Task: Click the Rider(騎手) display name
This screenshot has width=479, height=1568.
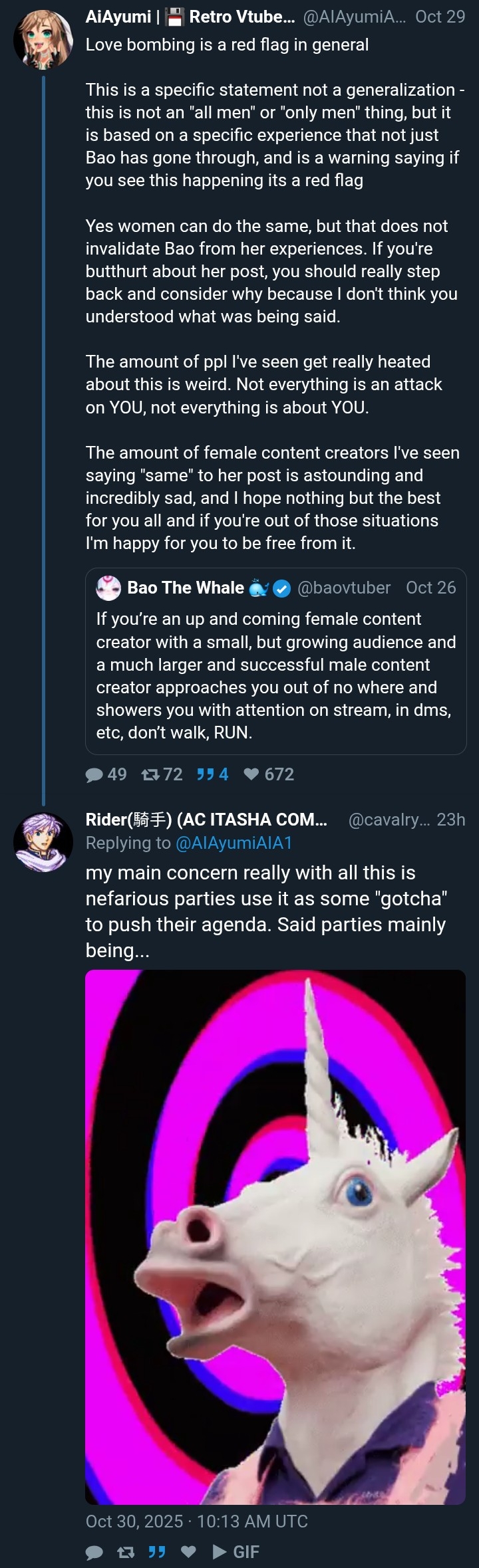Action: coord(206,820)
